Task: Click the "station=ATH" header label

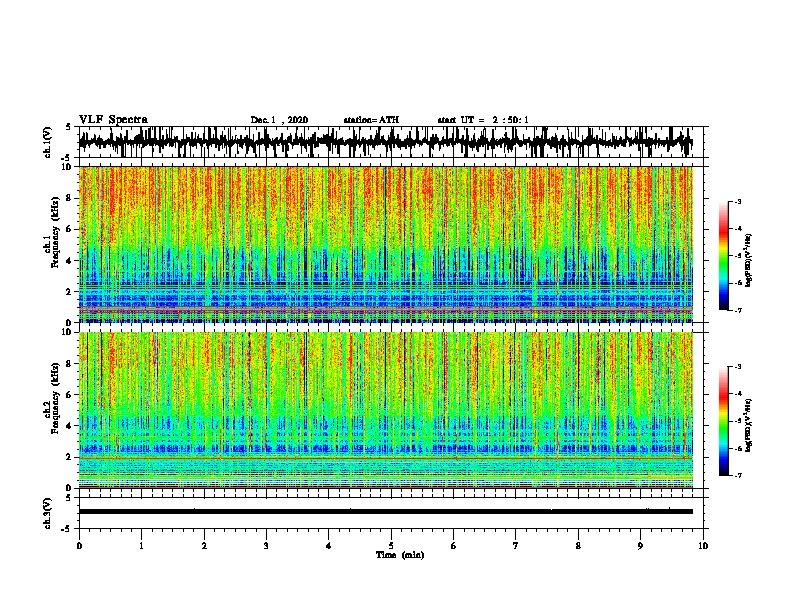Action: pos(371,120)
